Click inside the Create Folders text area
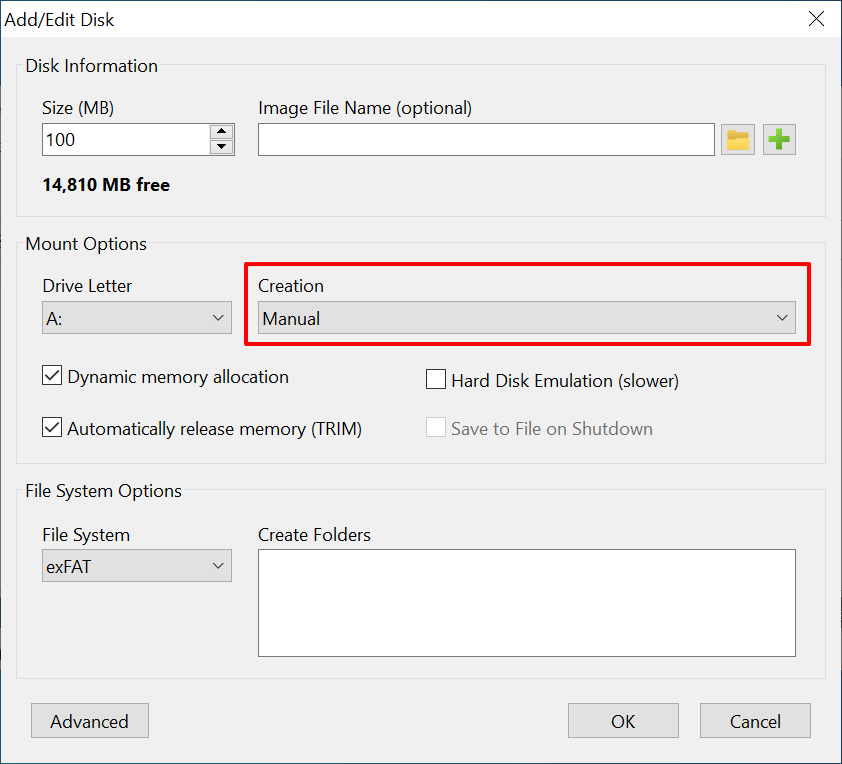Viewport: 842px width, 764px height. click(x=527, y=603)
